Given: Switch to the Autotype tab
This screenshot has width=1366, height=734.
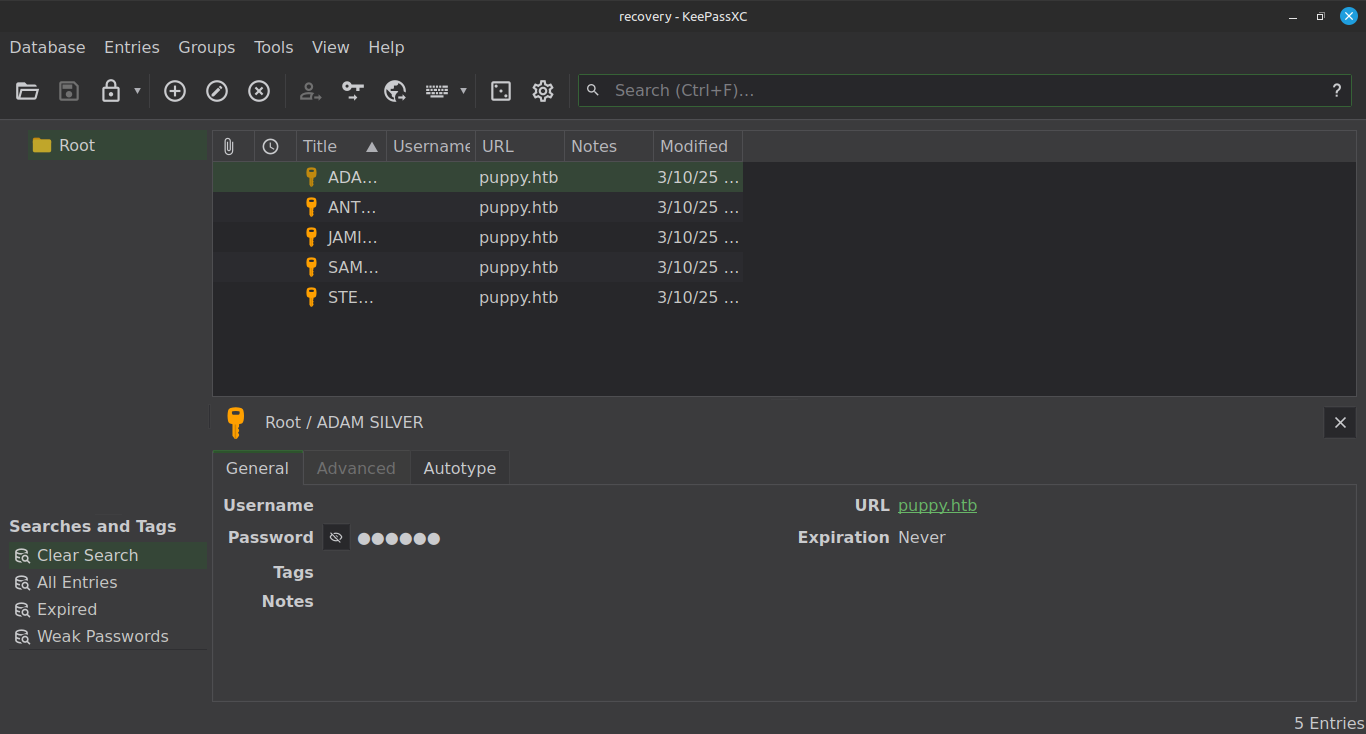Looking at the screenshot, I should click(x=459, y=468).
